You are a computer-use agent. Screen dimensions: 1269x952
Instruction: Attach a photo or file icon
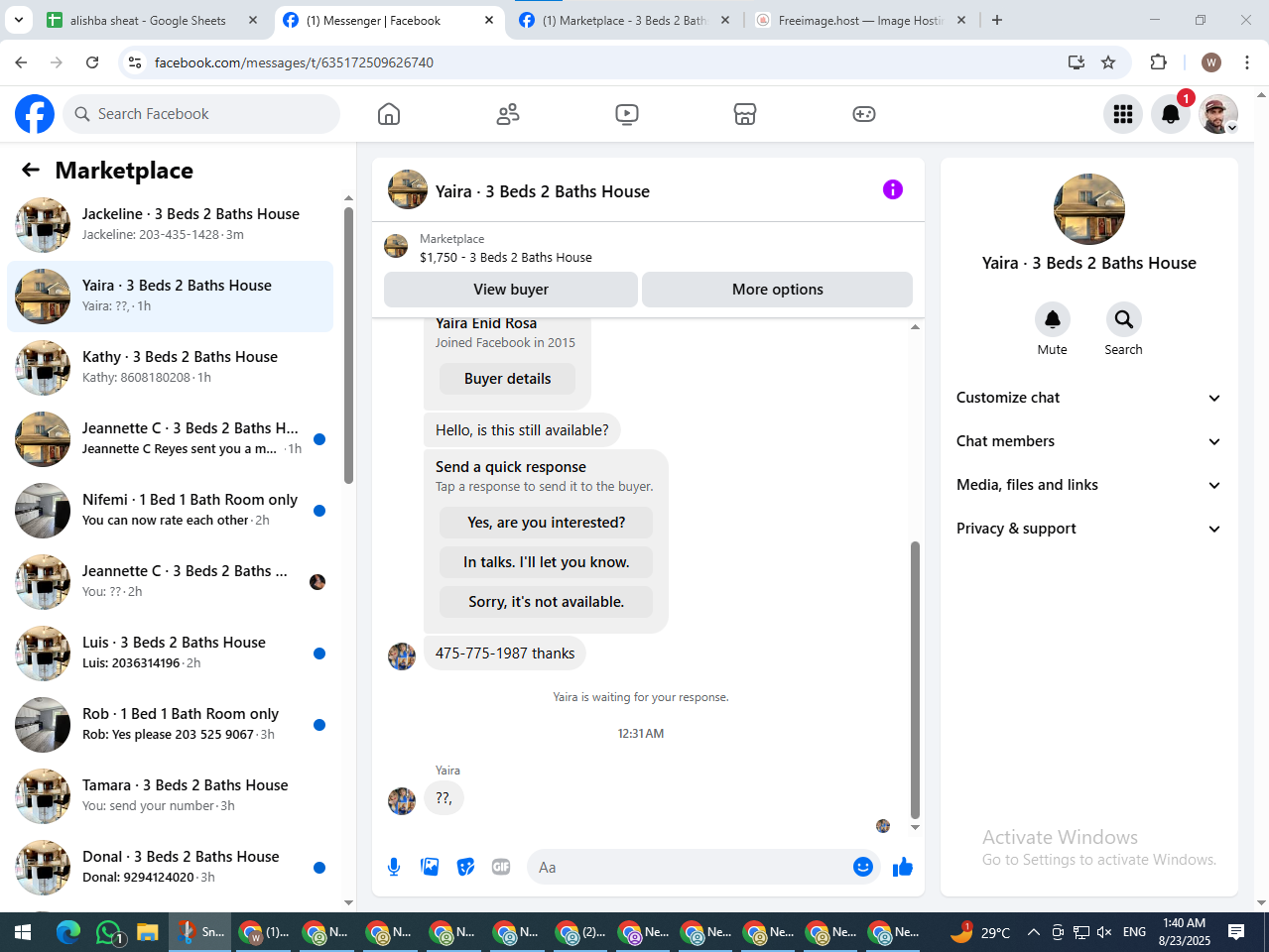tap(430, 867)
